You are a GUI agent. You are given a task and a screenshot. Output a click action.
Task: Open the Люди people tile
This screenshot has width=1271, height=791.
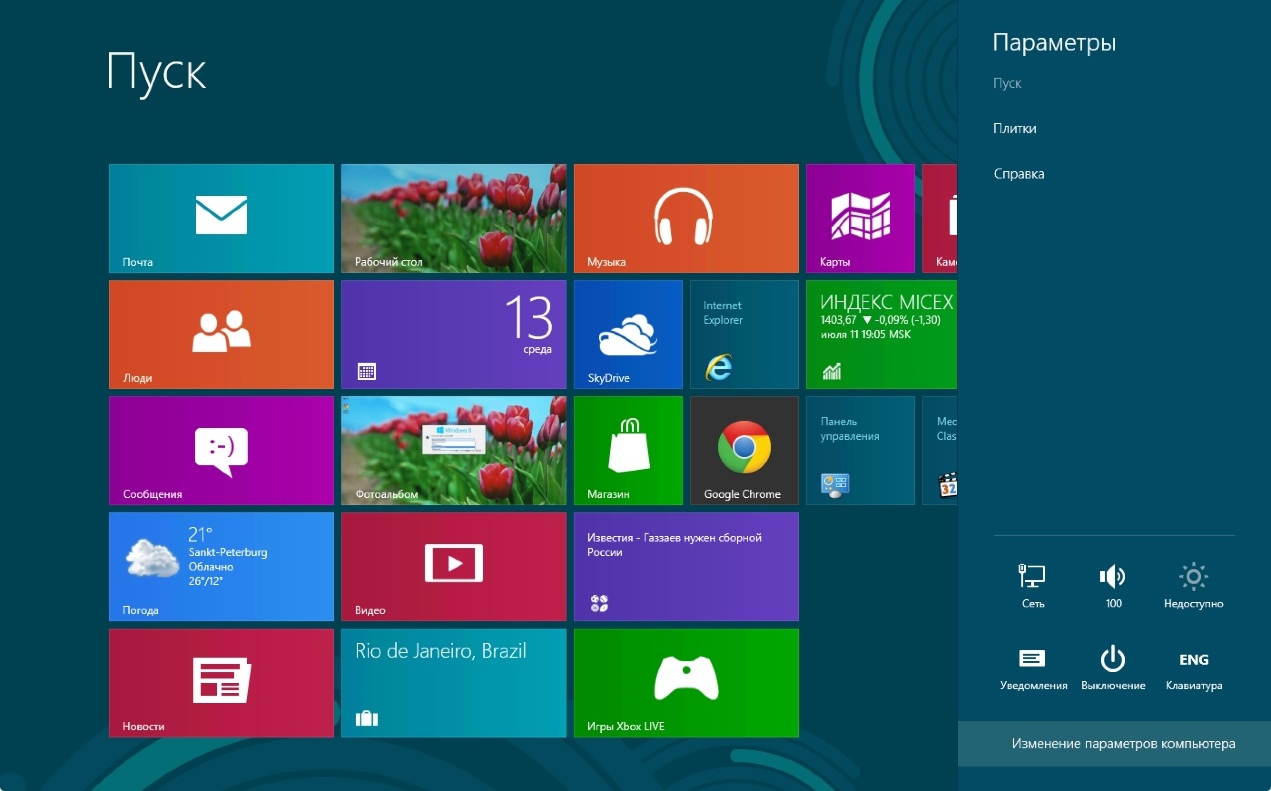[221, 334]
